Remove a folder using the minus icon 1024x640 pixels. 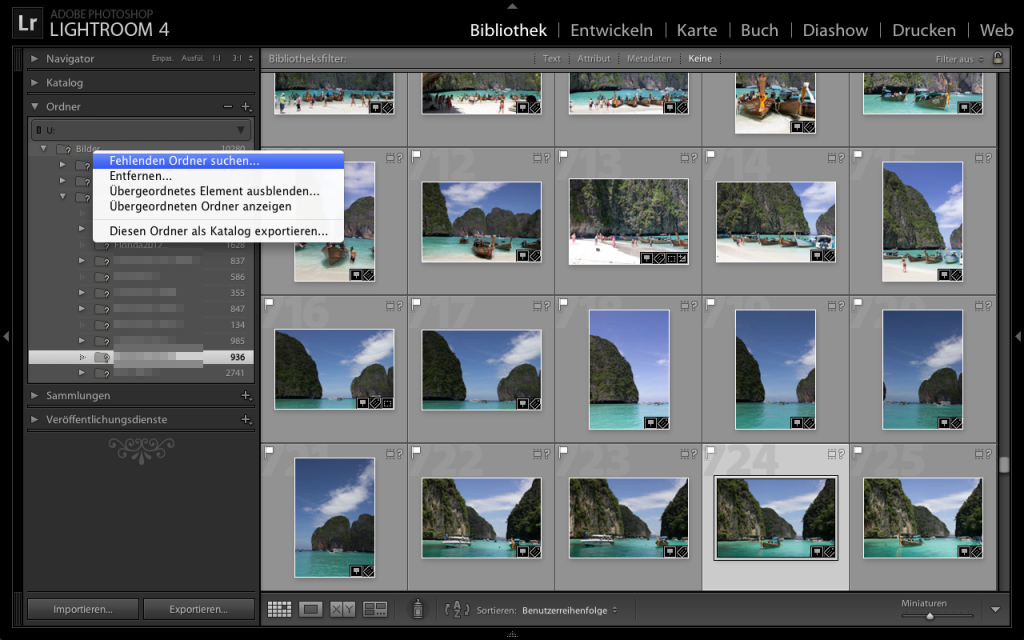coord(227,106)
